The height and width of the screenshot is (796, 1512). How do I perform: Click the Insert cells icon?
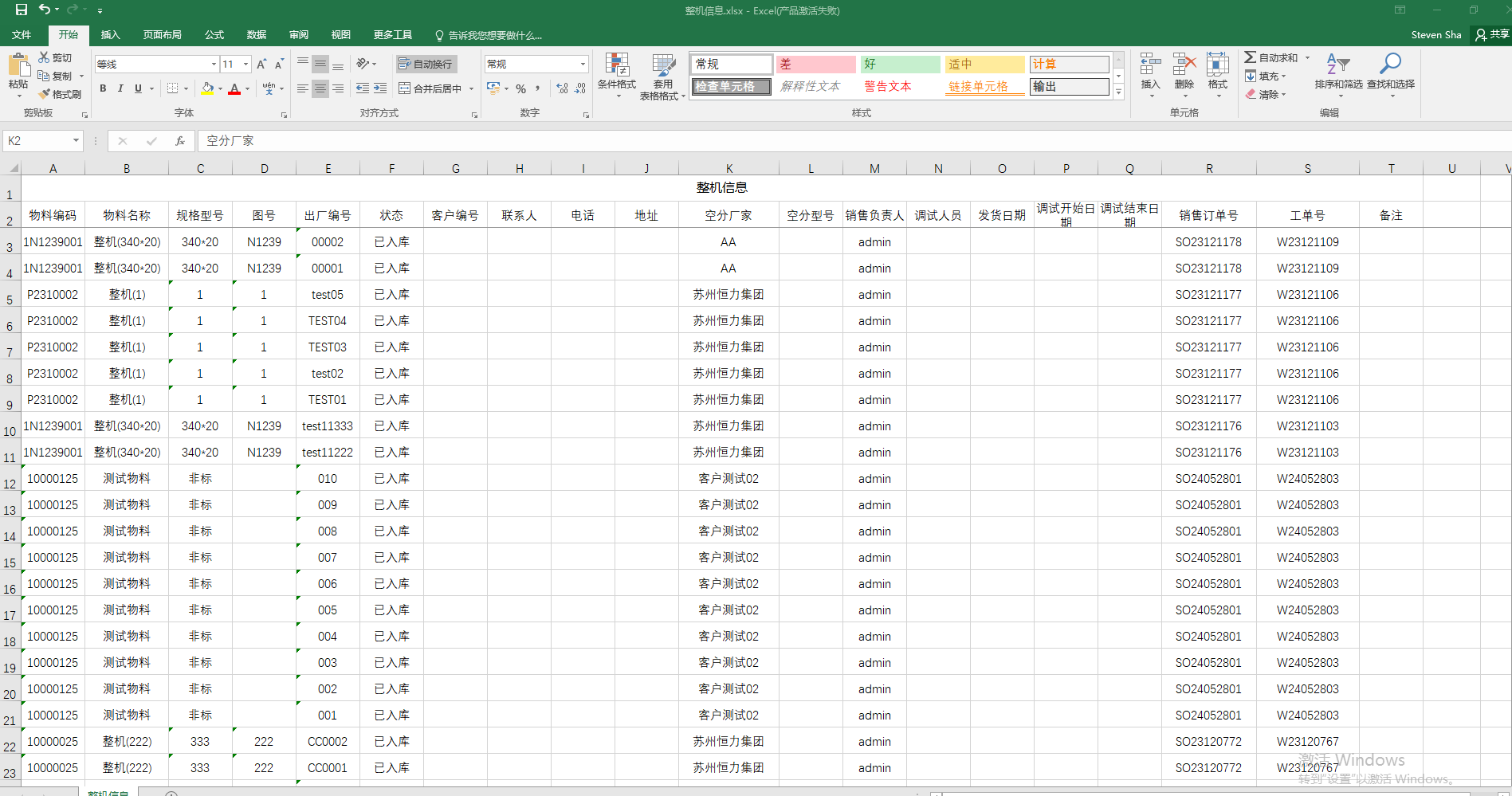tap(1150, 65)
